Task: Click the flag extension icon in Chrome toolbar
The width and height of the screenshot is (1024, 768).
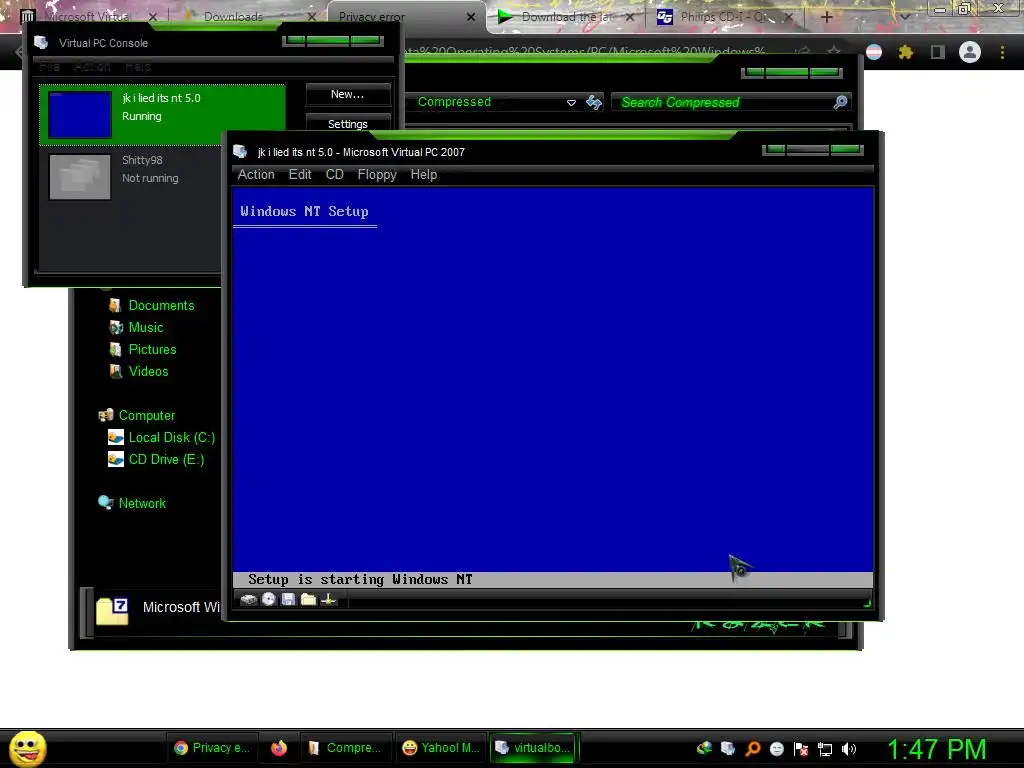Action: (x=874, y=52)
